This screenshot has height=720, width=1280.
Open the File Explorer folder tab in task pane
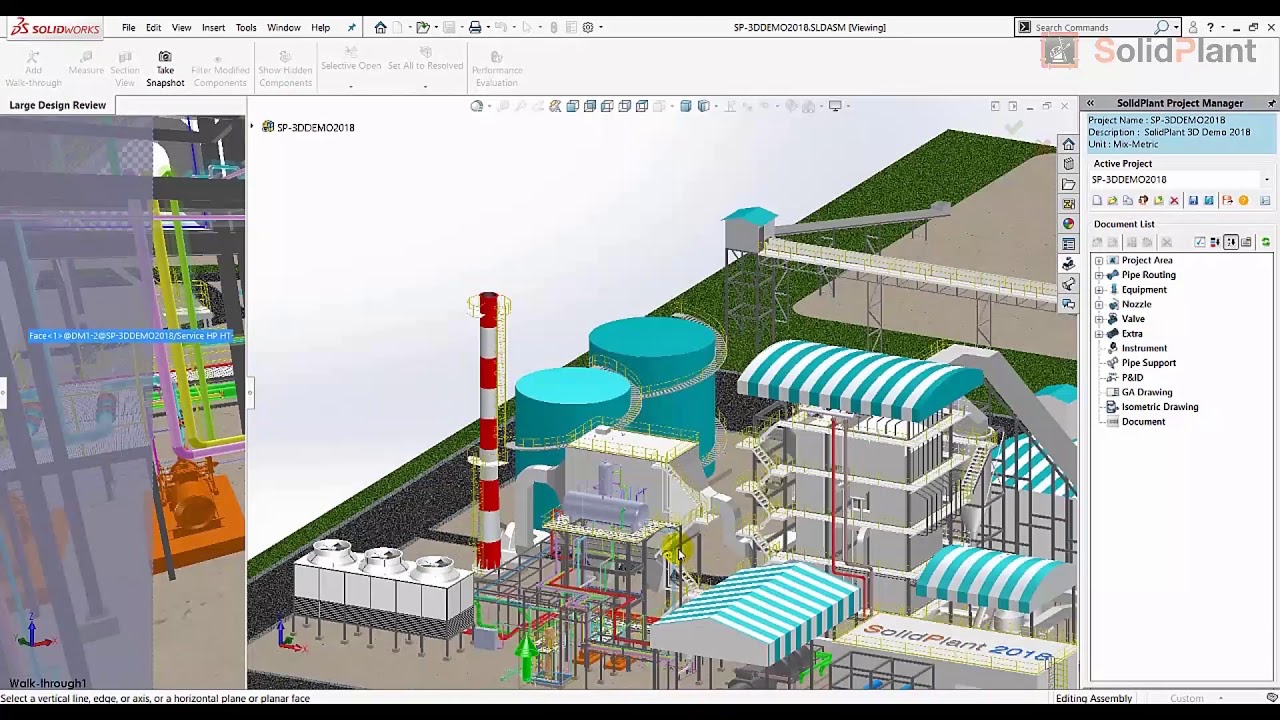point(1069,184)
